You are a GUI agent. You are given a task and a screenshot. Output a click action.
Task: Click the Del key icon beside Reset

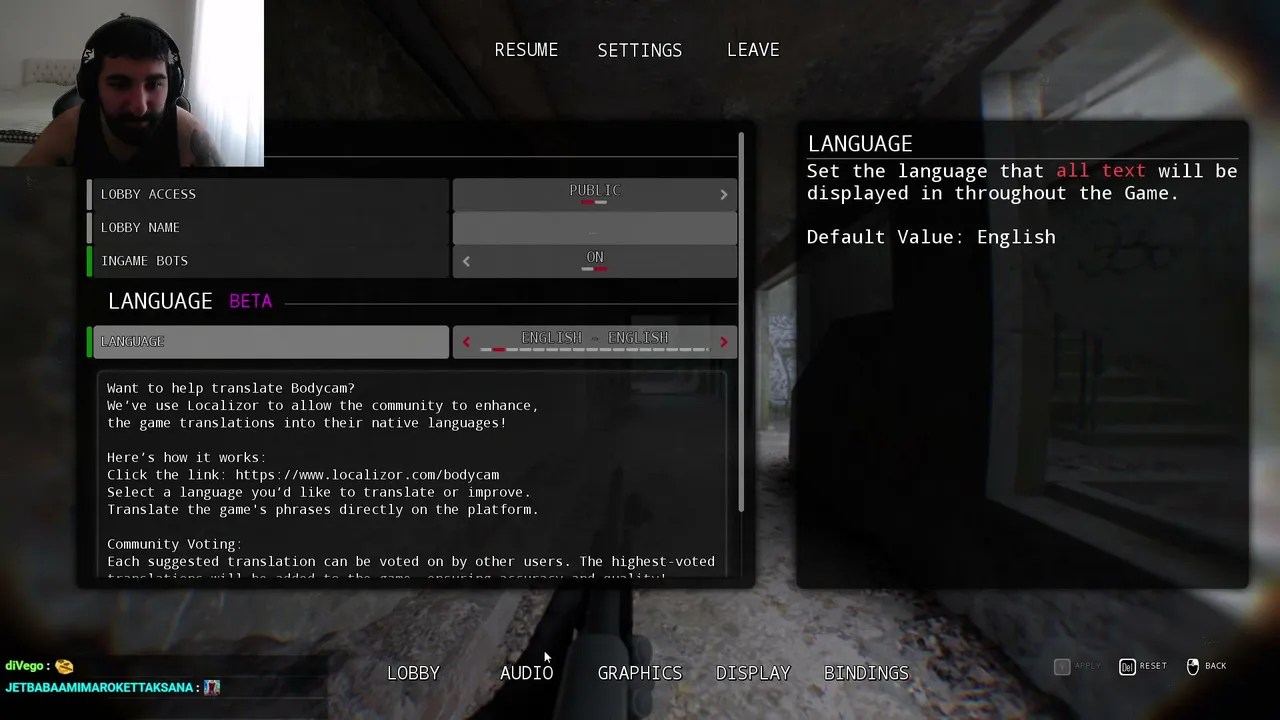1127,666
